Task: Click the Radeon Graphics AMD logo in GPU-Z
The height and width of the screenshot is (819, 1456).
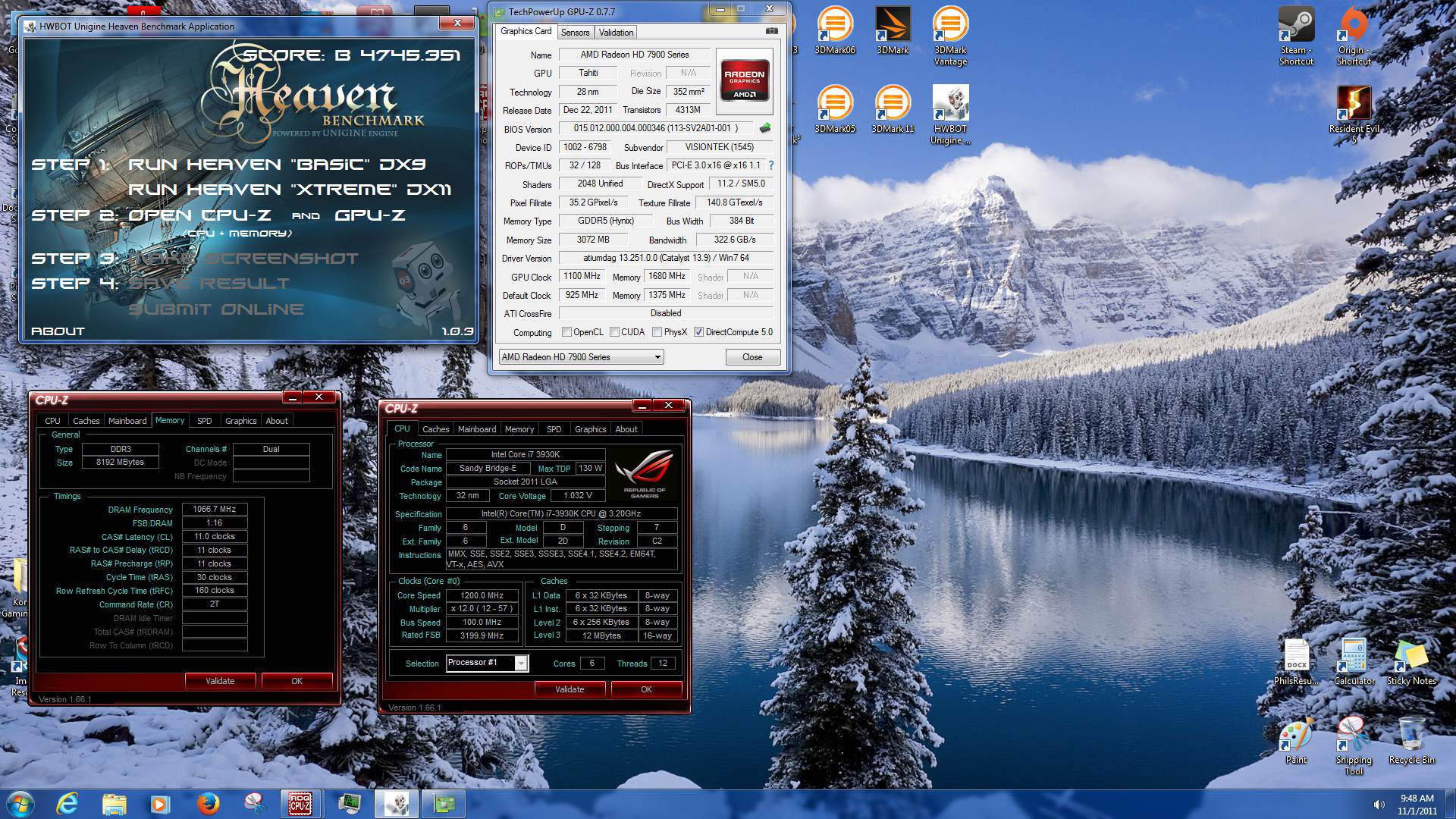Action: click(744, 81)
